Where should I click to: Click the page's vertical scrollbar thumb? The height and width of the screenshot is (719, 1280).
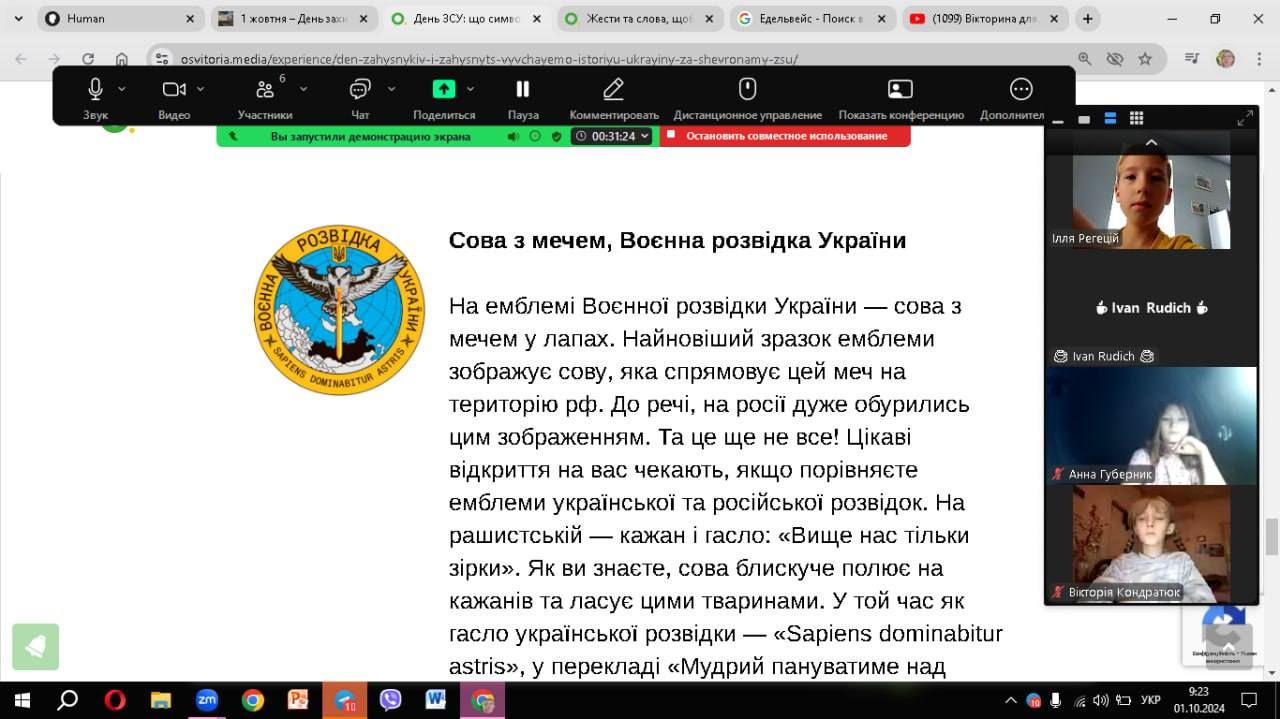[1271, 536]
